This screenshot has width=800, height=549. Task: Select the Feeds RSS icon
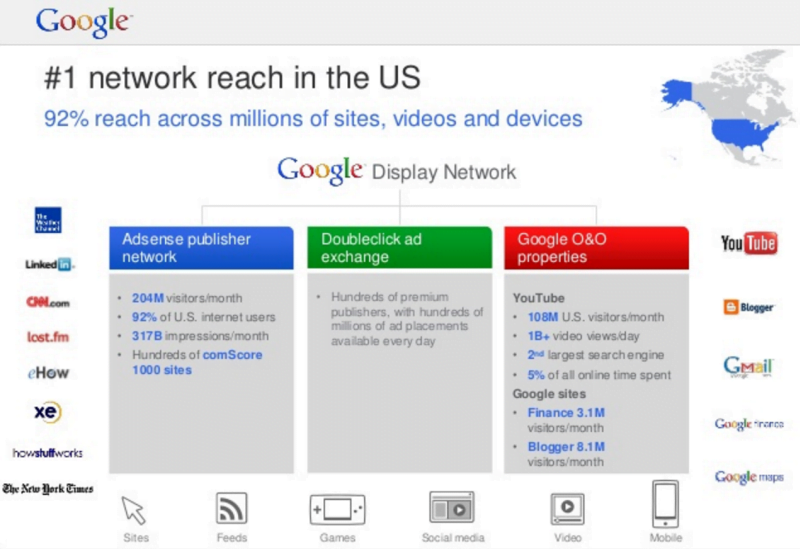[x=232, y=508]
